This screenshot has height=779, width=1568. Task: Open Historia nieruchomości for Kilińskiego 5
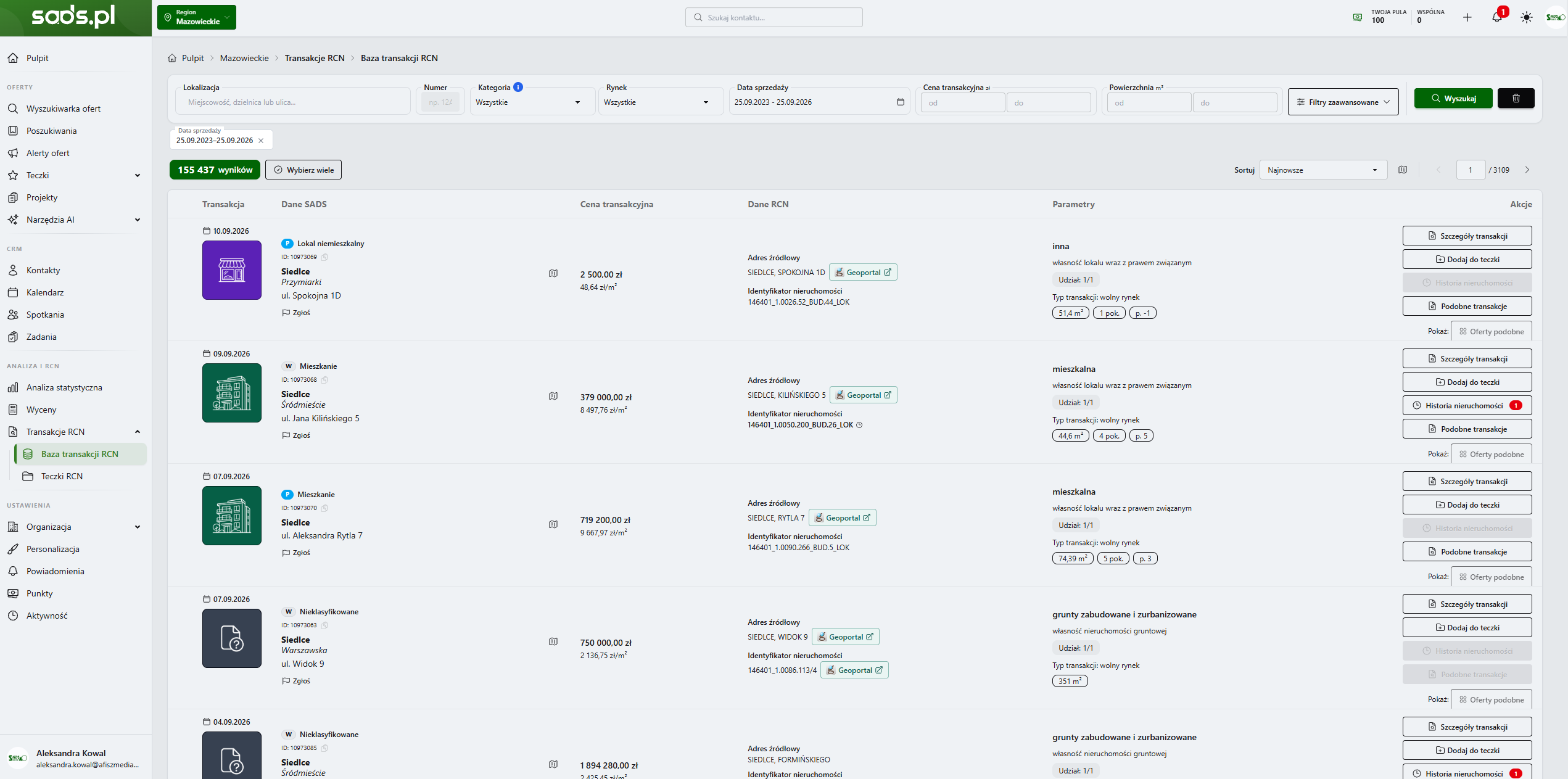(1467, 405)
